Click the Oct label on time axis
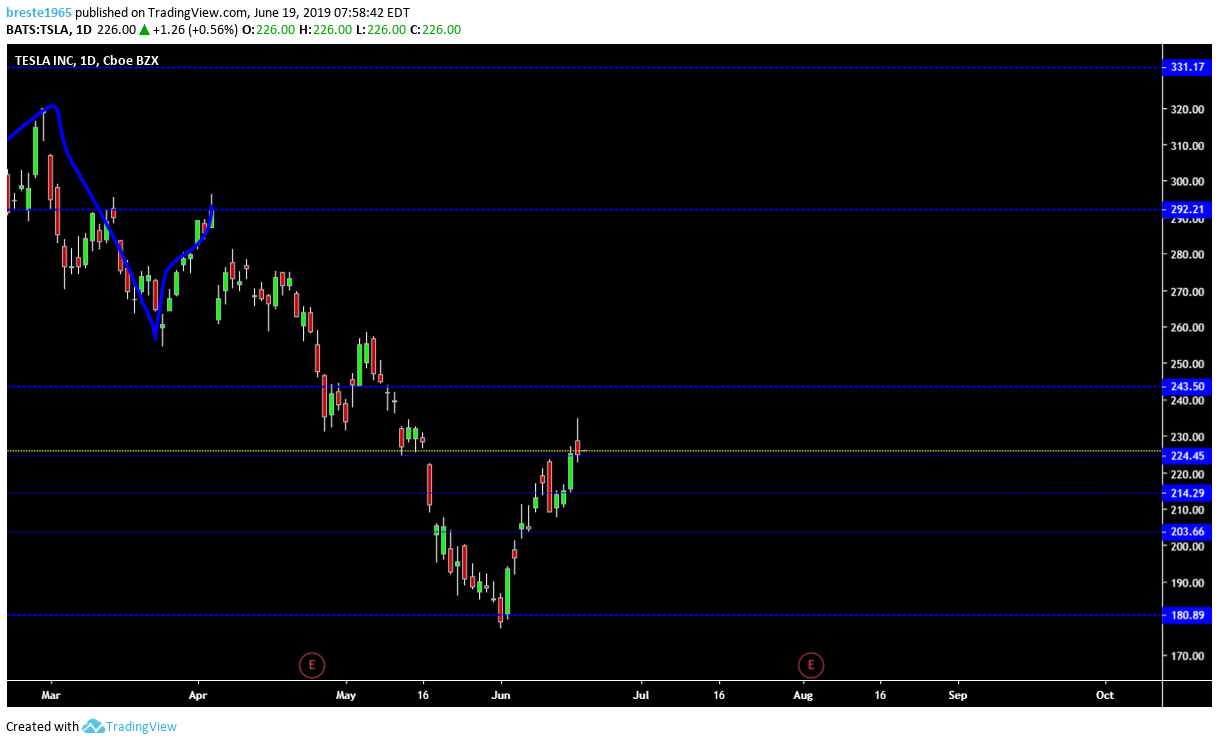The width and height of the screenshot is (1219, 744). pyautogui.click(x=1105, y=693)
